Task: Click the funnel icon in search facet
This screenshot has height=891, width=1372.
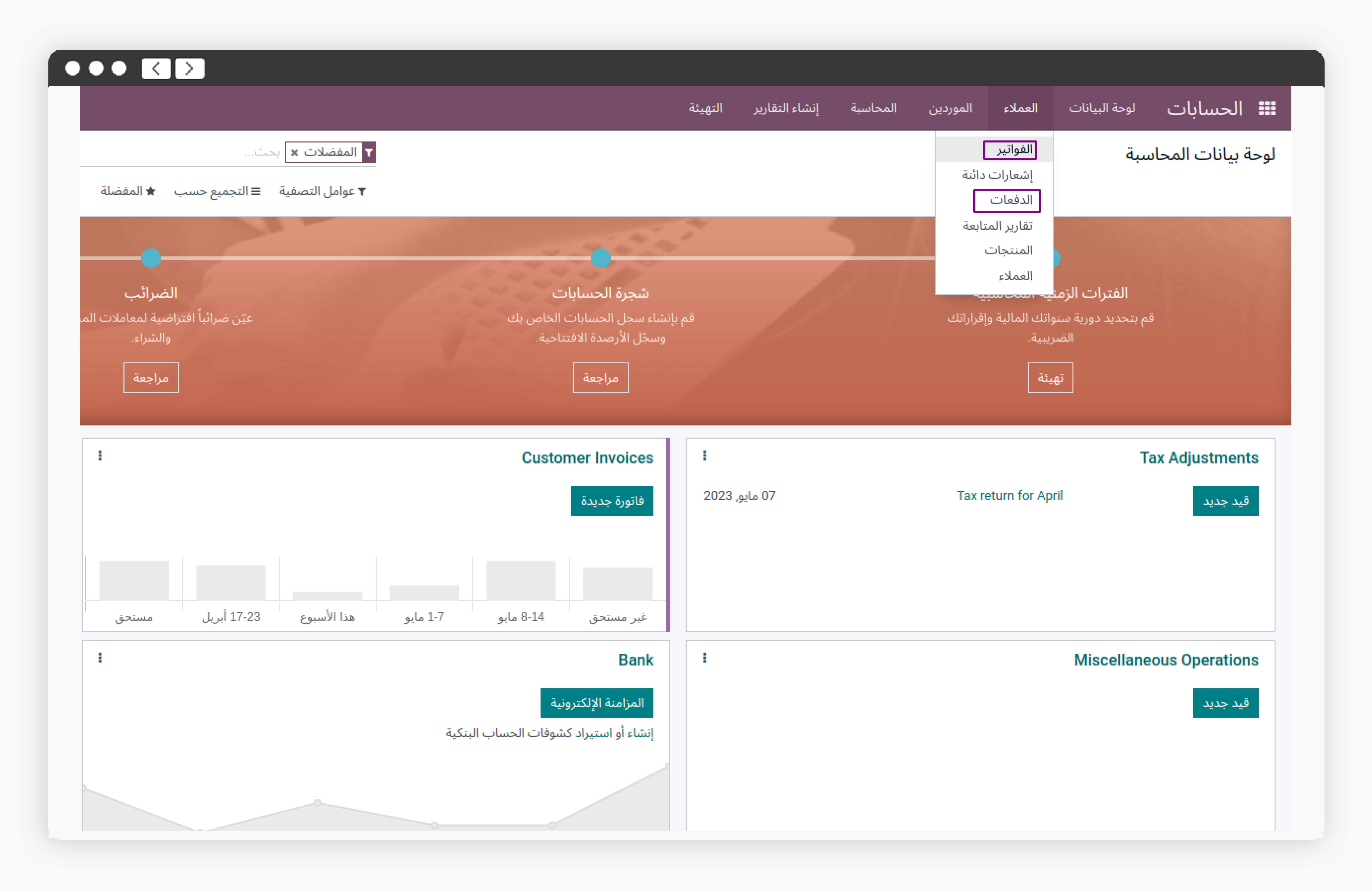Action: 369,153
